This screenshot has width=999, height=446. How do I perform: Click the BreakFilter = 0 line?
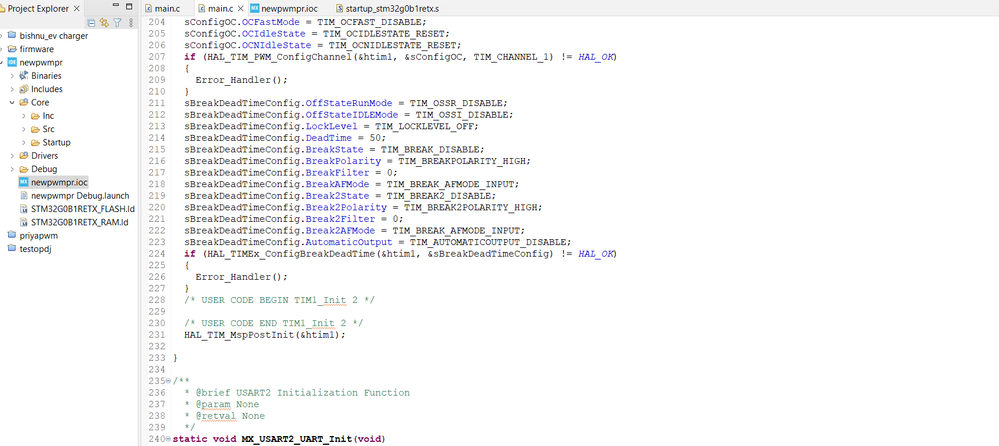[291, 172]
